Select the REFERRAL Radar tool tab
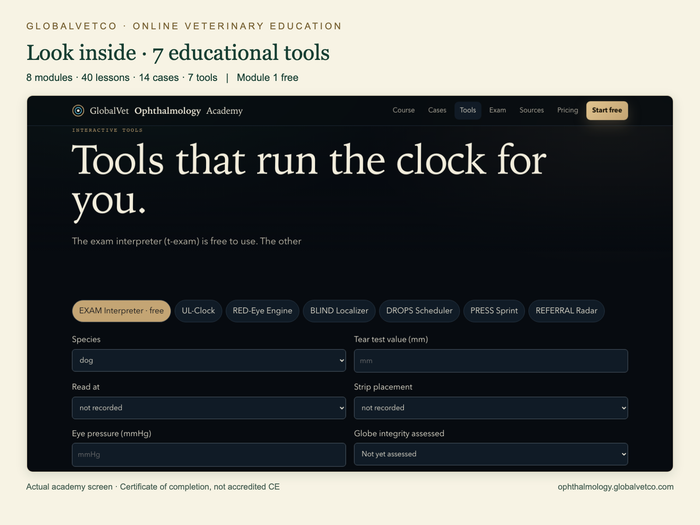The width and height of the screenshot is (700, 525). pos(566,311)
